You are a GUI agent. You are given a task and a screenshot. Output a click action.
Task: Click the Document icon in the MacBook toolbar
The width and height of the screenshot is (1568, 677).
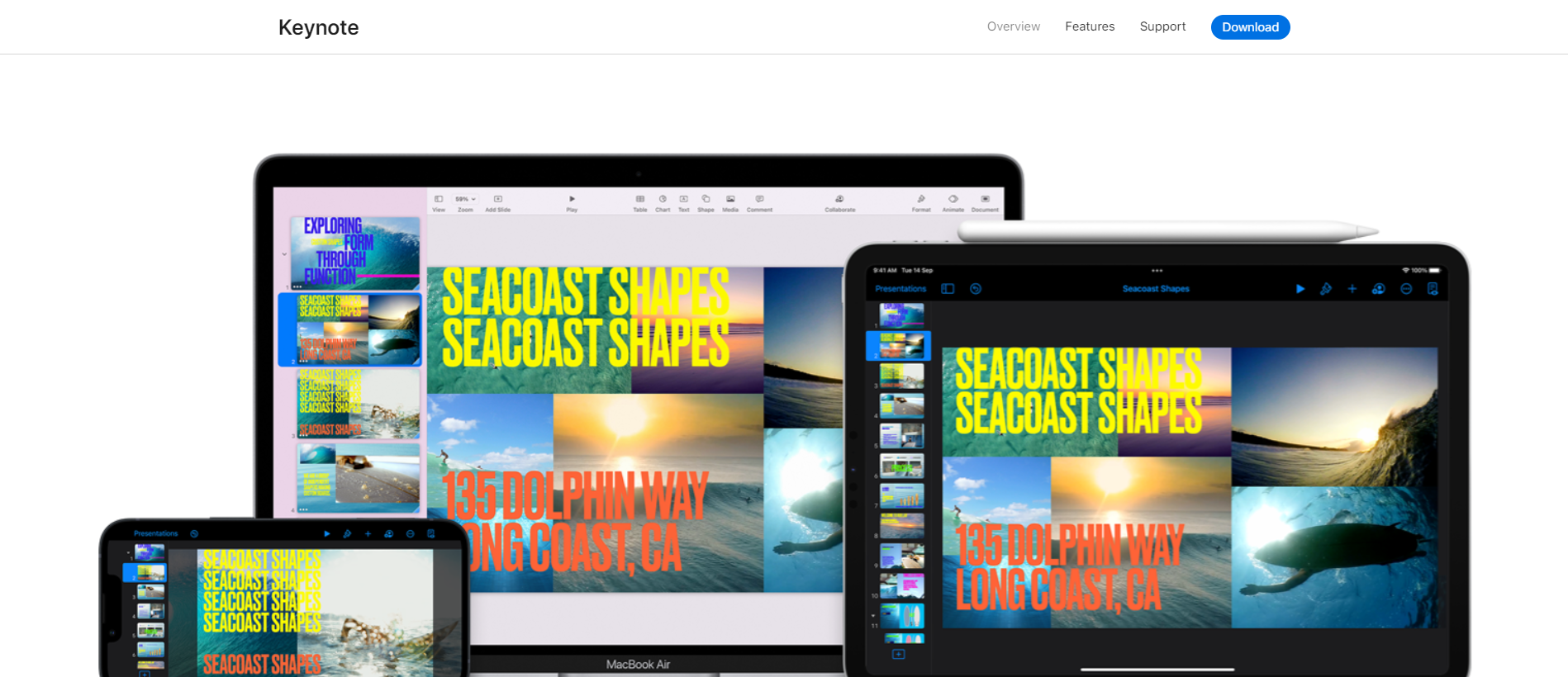[985, 199]
